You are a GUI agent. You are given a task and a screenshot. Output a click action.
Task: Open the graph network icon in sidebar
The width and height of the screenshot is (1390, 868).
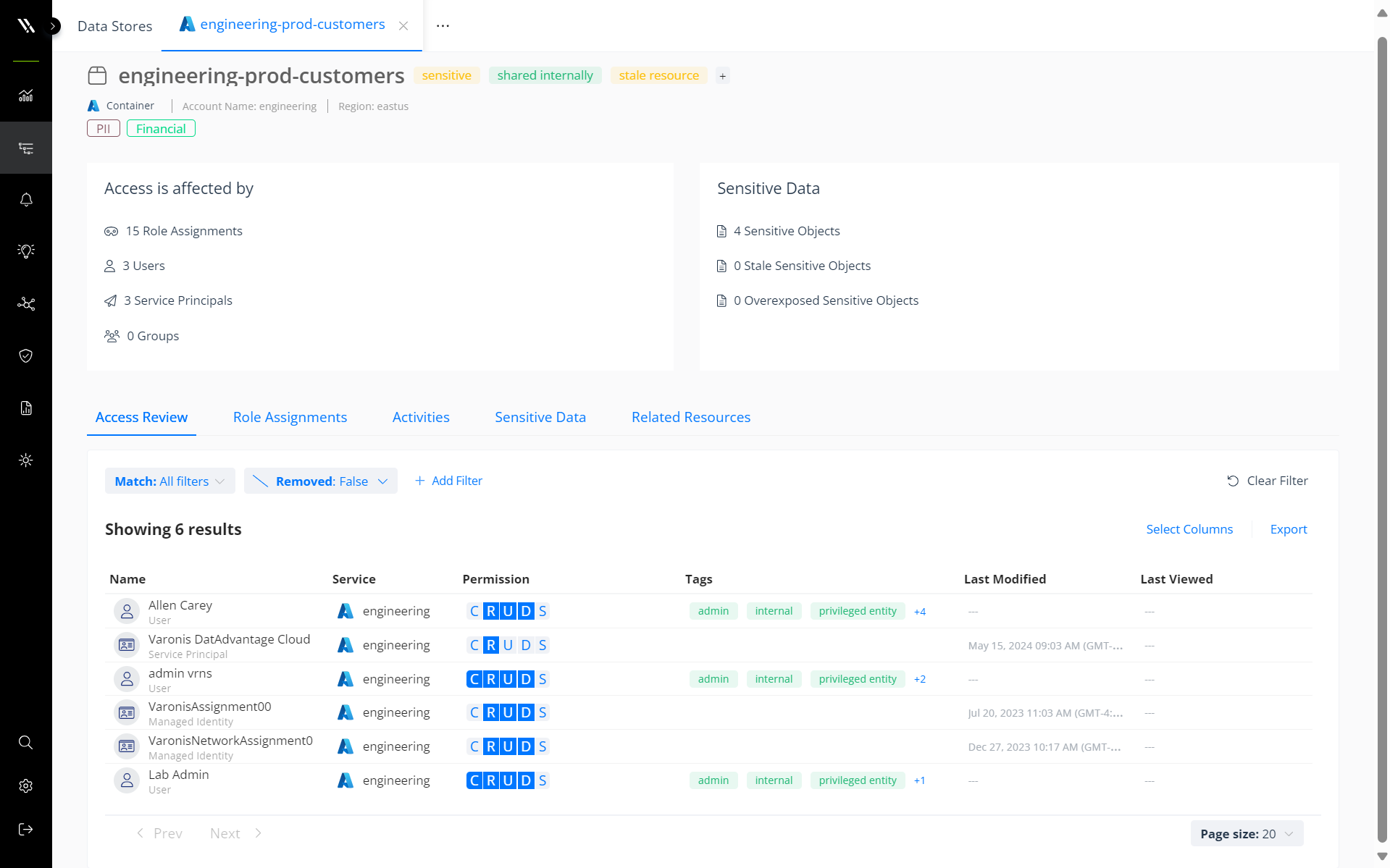tap(26, 303)
